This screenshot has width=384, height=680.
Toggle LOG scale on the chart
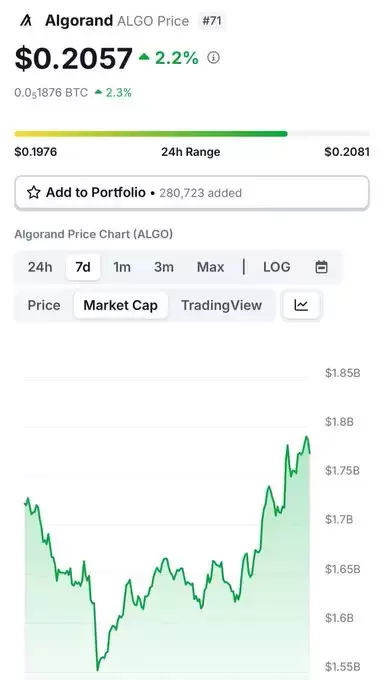pyautogui.click(x=276, y=267)
